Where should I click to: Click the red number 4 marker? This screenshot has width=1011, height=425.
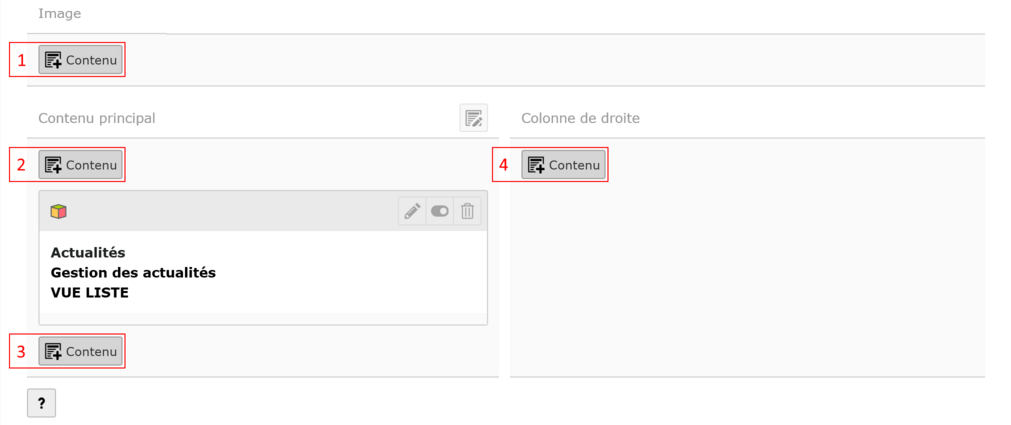pos(504,165)
